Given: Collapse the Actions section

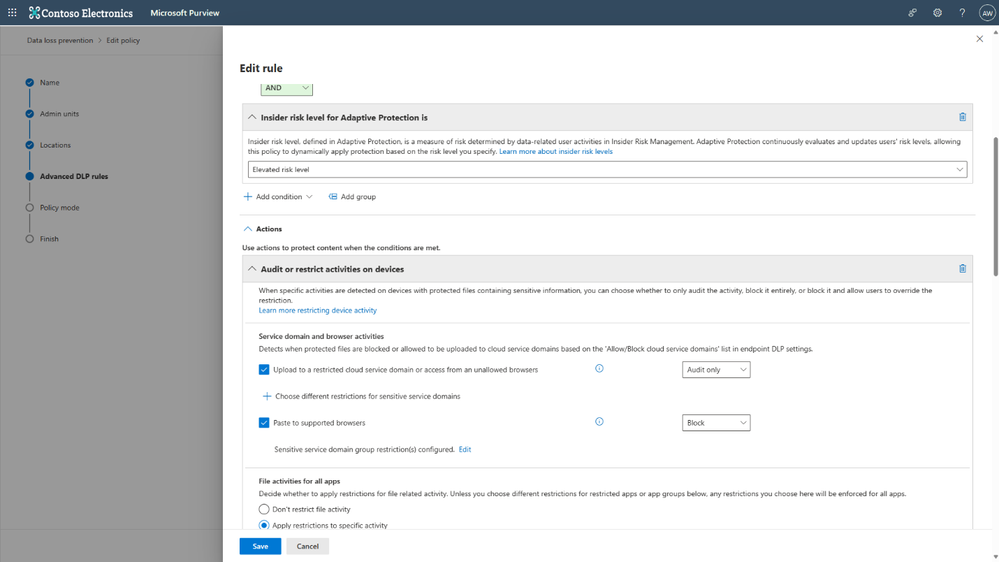Looking at the screenshot, I should (x=248, y=229).
